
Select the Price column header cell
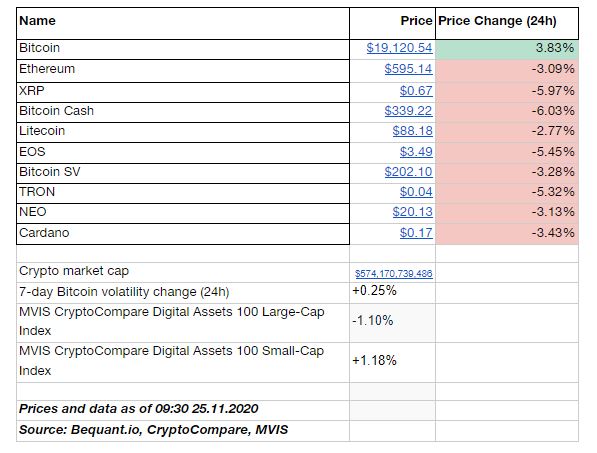tap(393, 24)
